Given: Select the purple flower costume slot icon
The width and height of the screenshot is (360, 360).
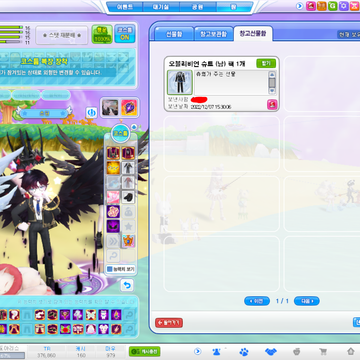Looking at the screenshot, I should coord(113,211).
